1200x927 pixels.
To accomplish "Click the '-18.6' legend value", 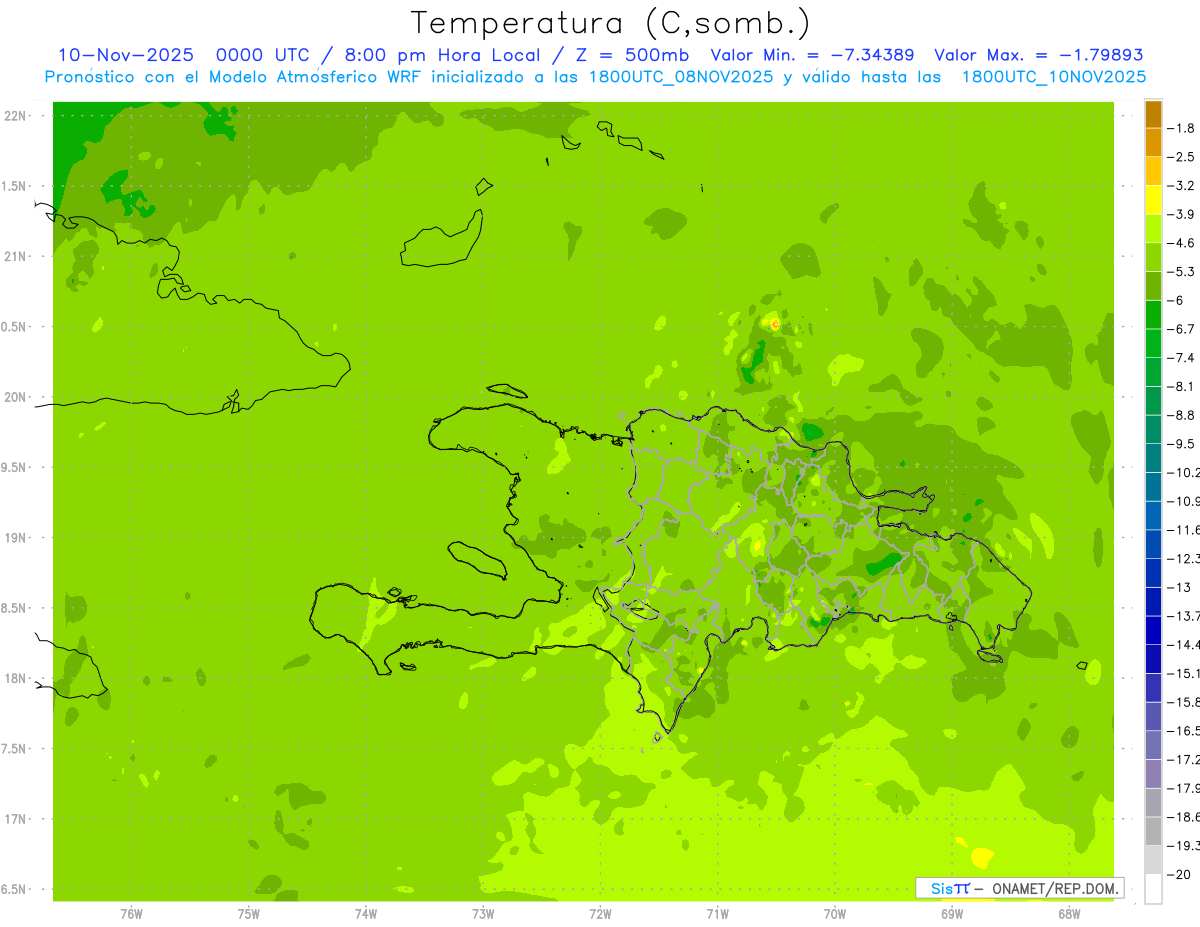I will point(1183,817).
